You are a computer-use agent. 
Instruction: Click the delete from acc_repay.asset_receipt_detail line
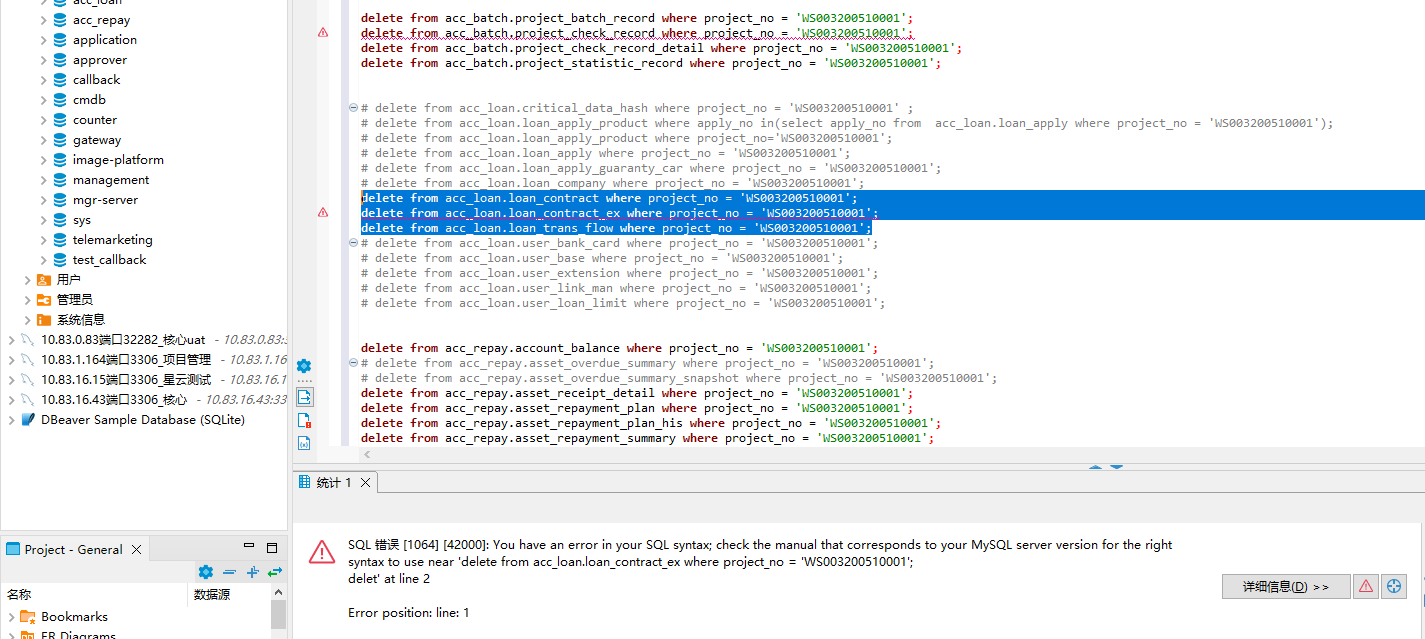[x=637, y=393]
